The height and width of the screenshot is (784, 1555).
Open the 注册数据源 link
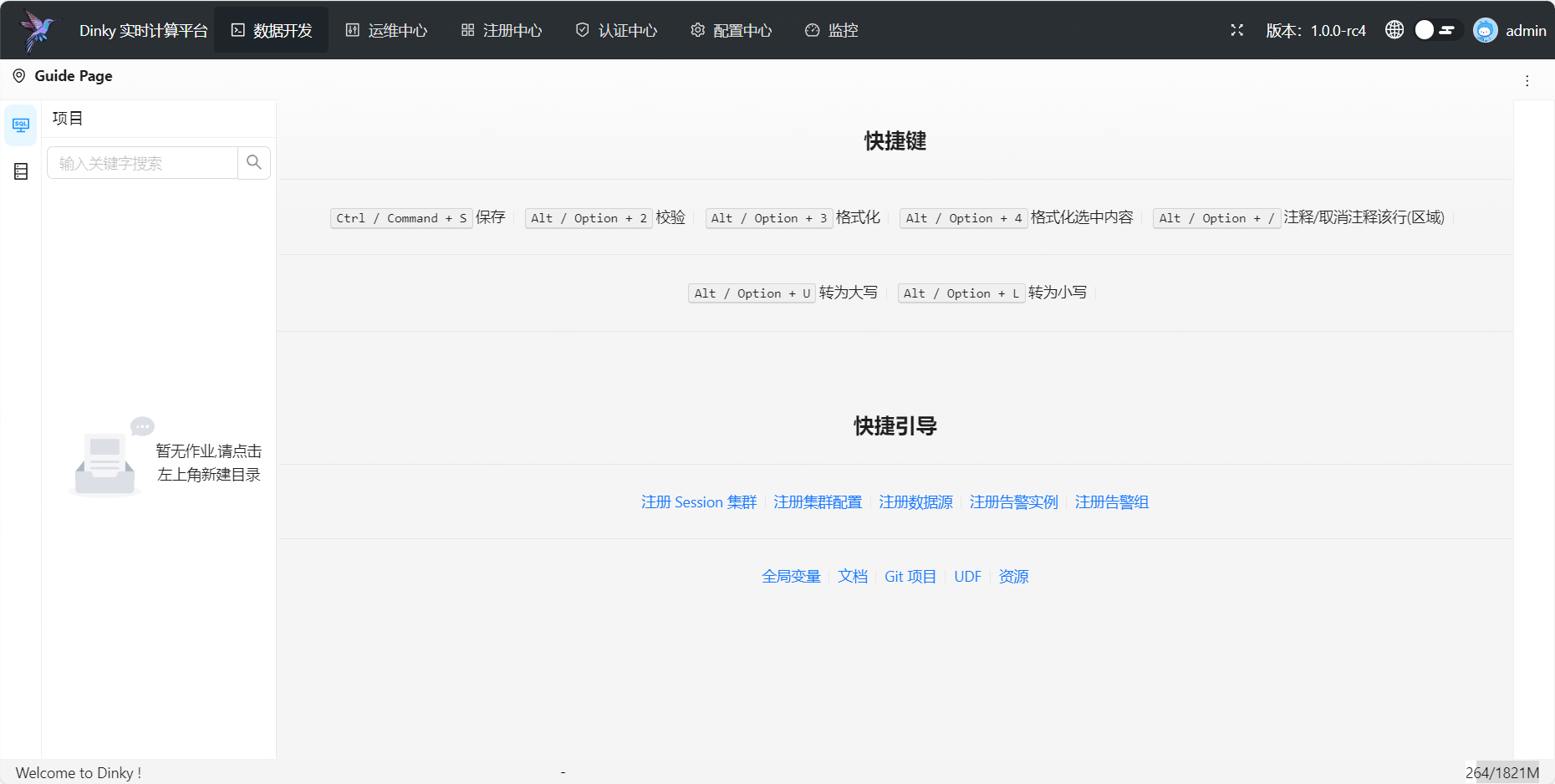[x=915, y=502]
